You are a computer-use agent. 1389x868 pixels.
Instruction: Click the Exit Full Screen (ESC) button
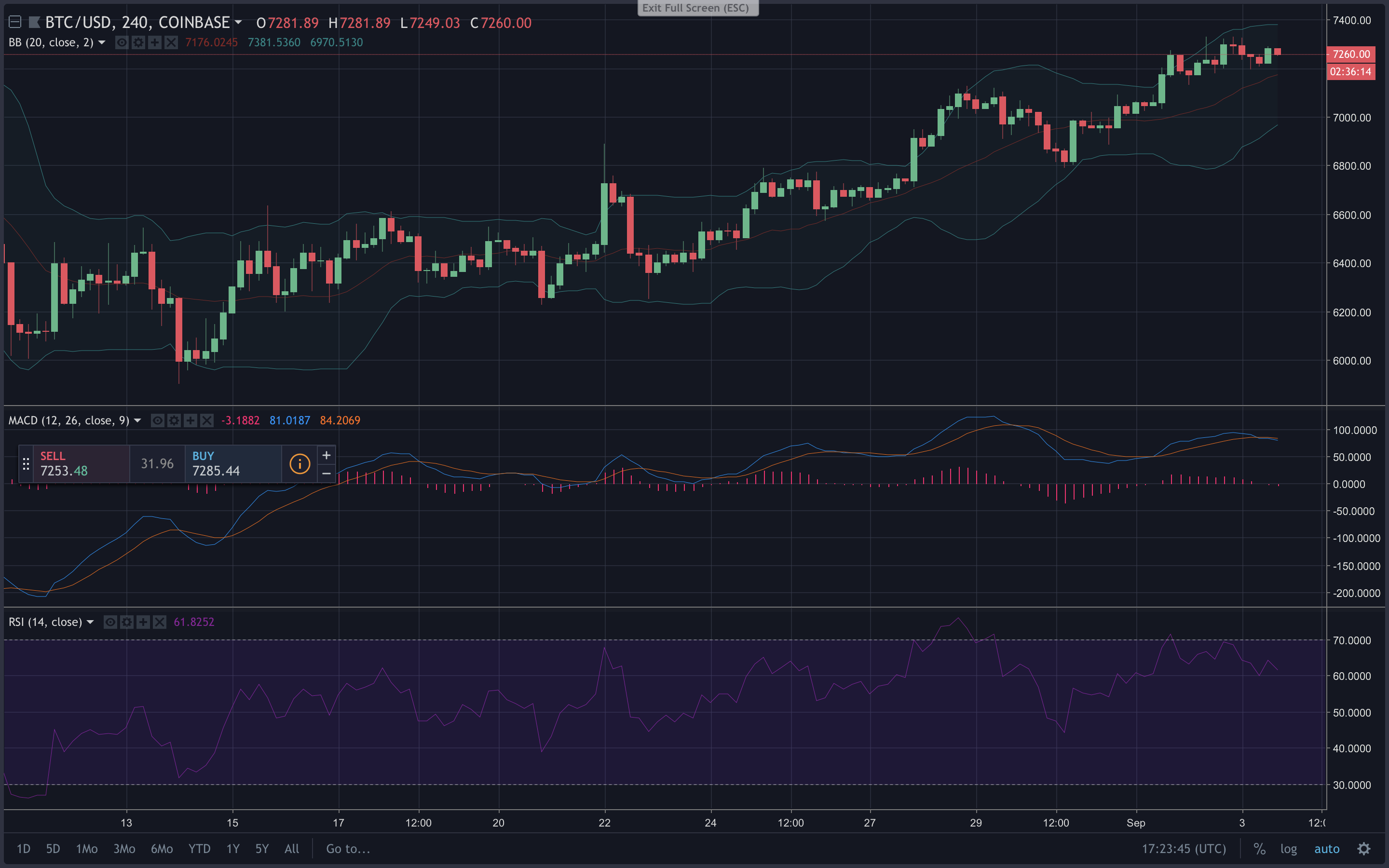(698, 8)
